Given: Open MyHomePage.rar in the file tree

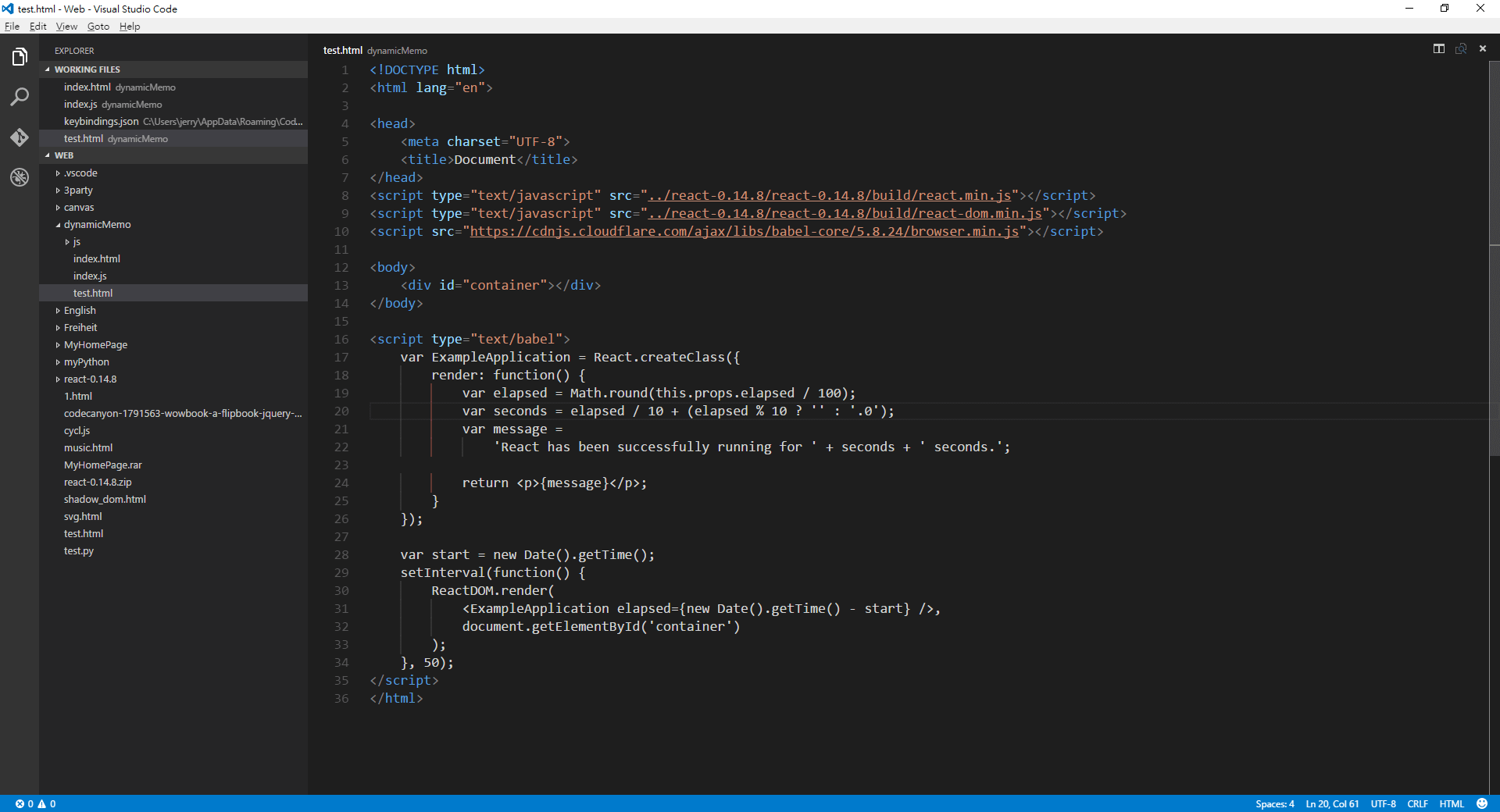Looking at the screenshot, I should [x=173, y=465].
